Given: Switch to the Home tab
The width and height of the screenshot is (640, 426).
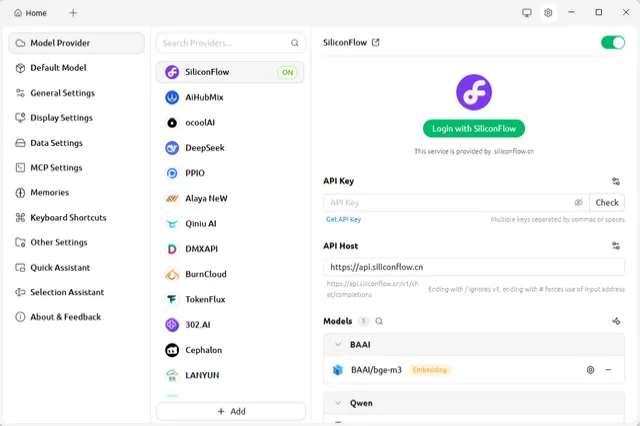Looking at the screenshot, I should tap(29, 13).
